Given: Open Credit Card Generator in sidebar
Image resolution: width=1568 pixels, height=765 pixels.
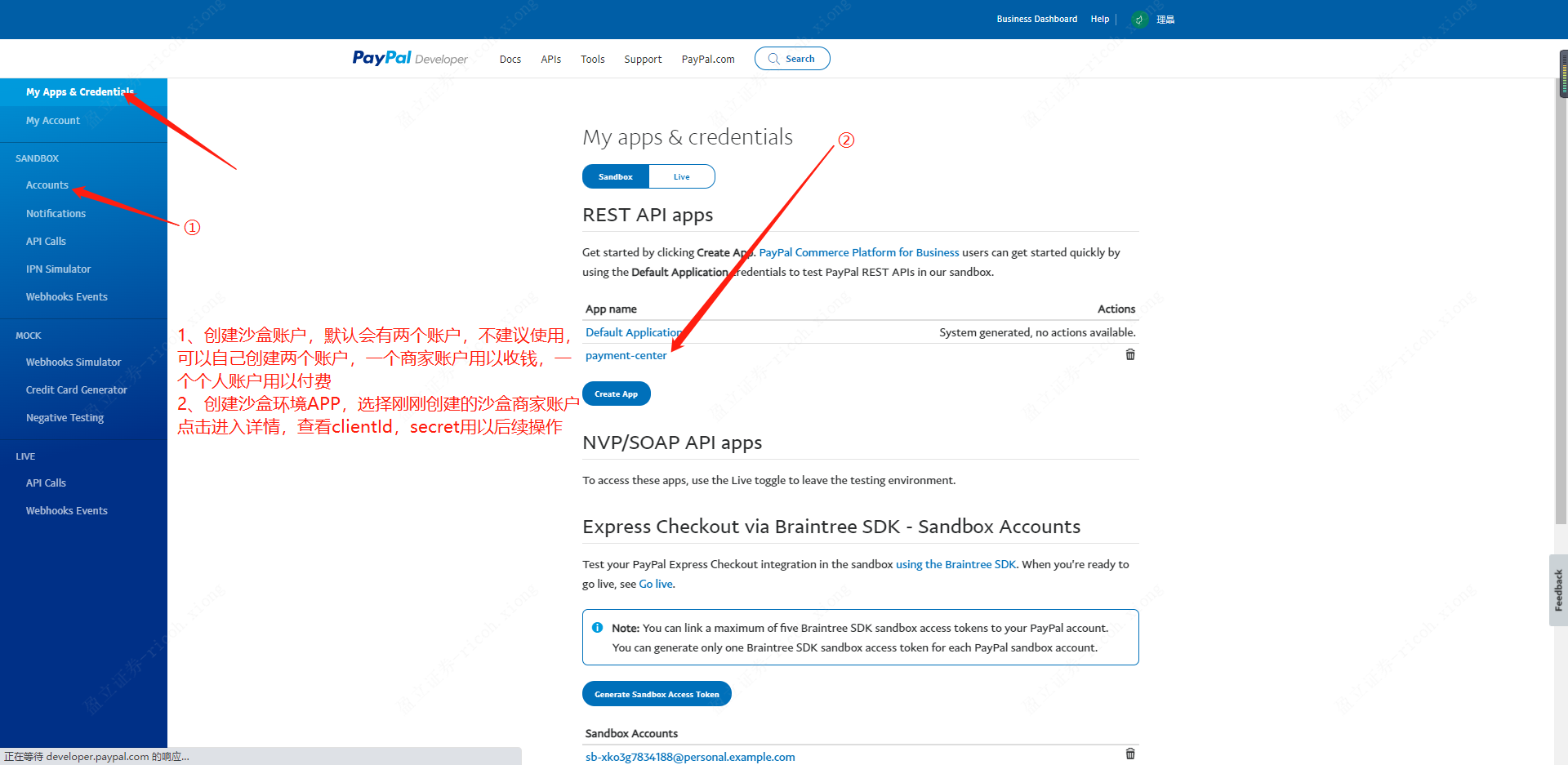Looking at the screenshot, I should (77, 389).
